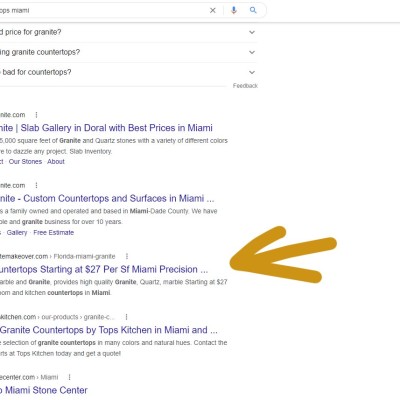400x400 pixels.
Task: Clear the search box with X icon
Action: click(x=213, y=10)
